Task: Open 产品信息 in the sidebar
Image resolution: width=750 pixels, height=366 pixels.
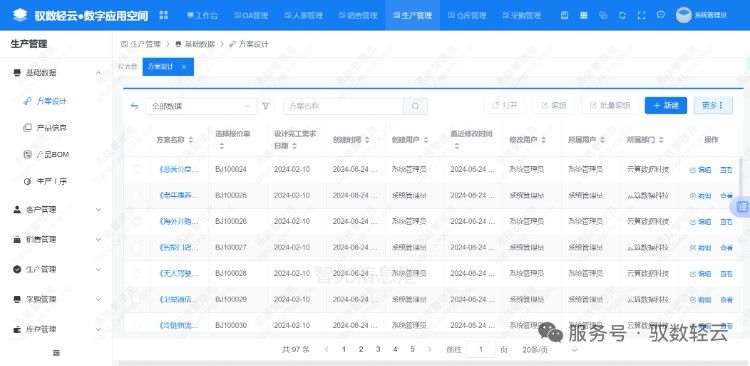Action: (x=51, y=128)
